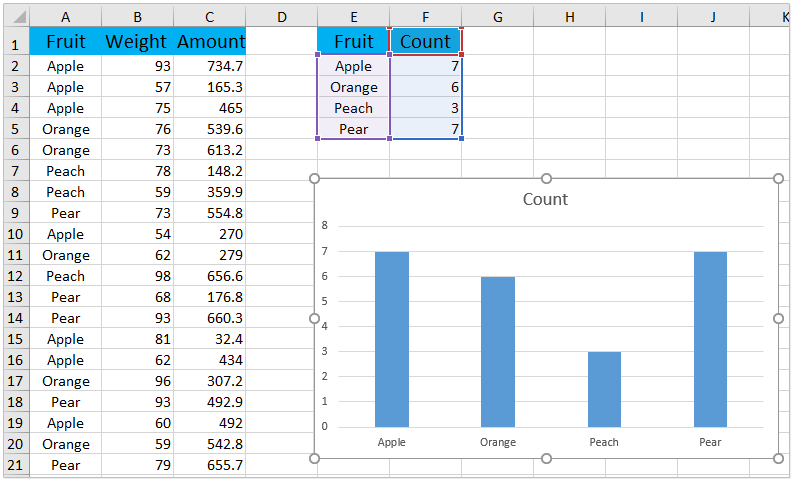This screenshot has width=794, height=483.
Task: Click the chart's bottom-right resize handle
Action: click(x=779, y=458)
